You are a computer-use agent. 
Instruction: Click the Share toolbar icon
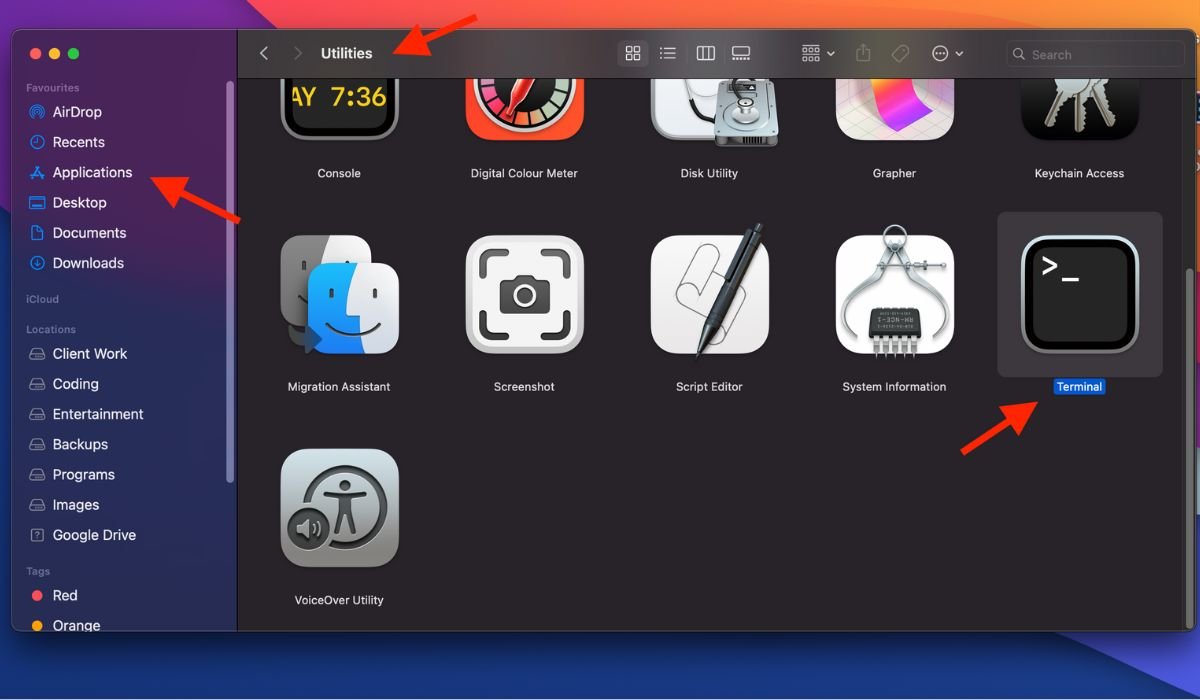[863, 53]
